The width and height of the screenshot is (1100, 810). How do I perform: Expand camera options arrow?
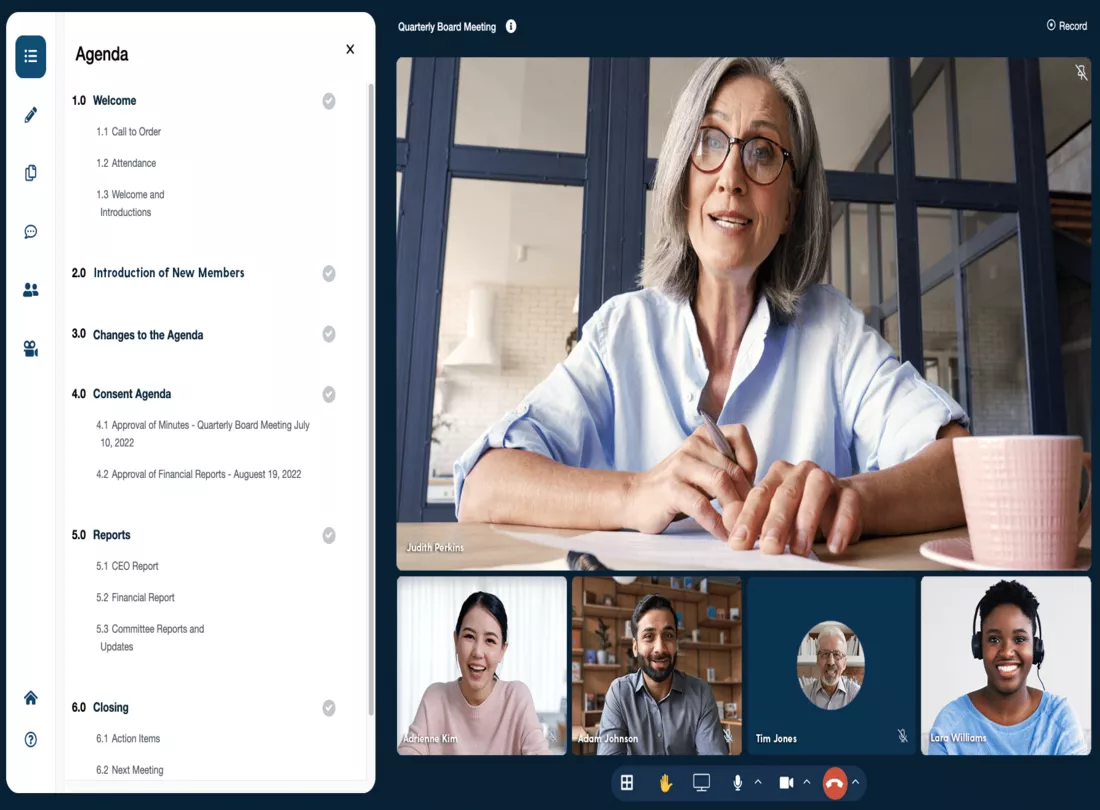[x=807, y=782]
